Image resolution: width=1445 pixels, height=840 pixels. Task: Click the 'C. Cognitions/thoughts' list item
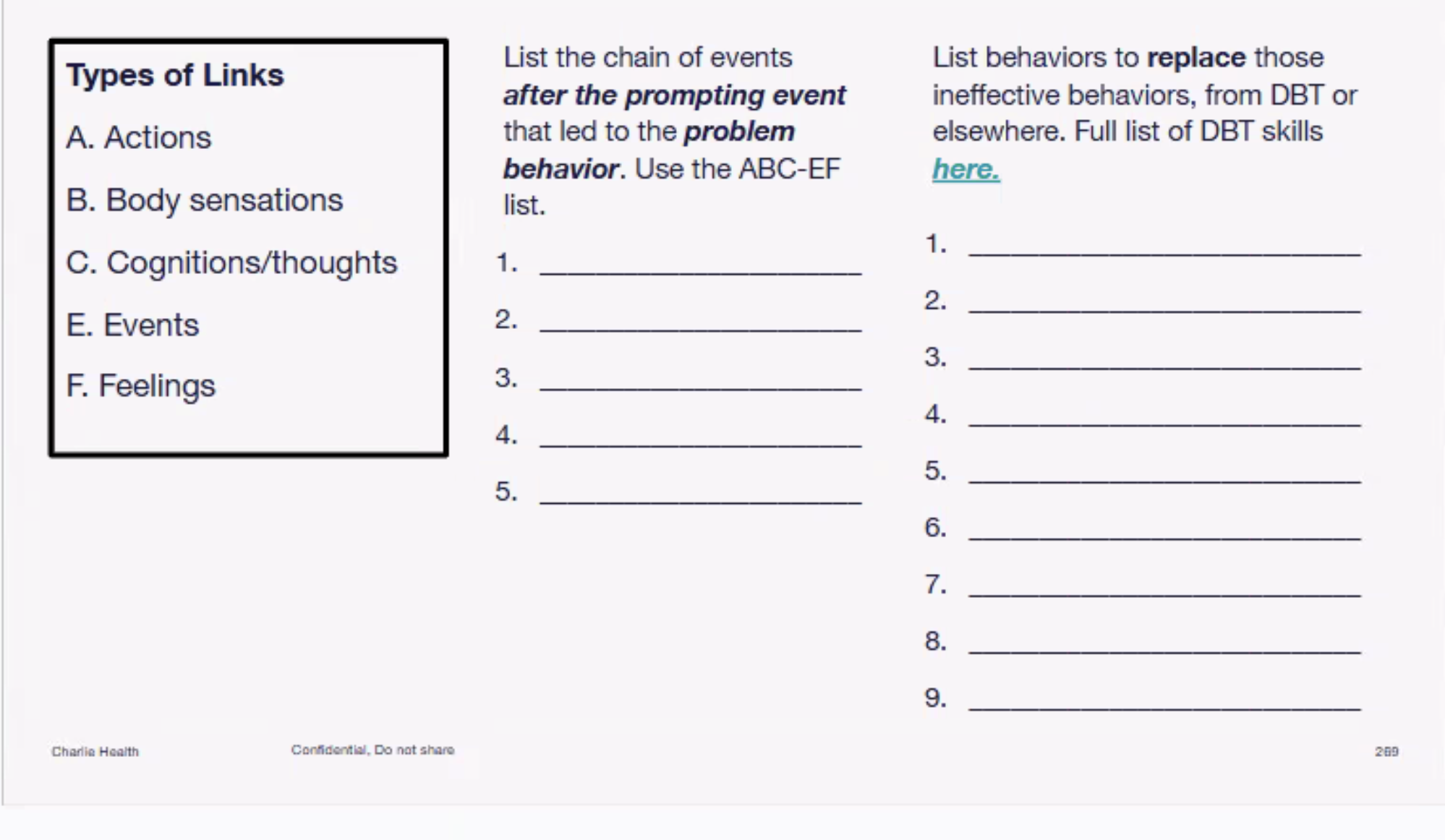231,263
